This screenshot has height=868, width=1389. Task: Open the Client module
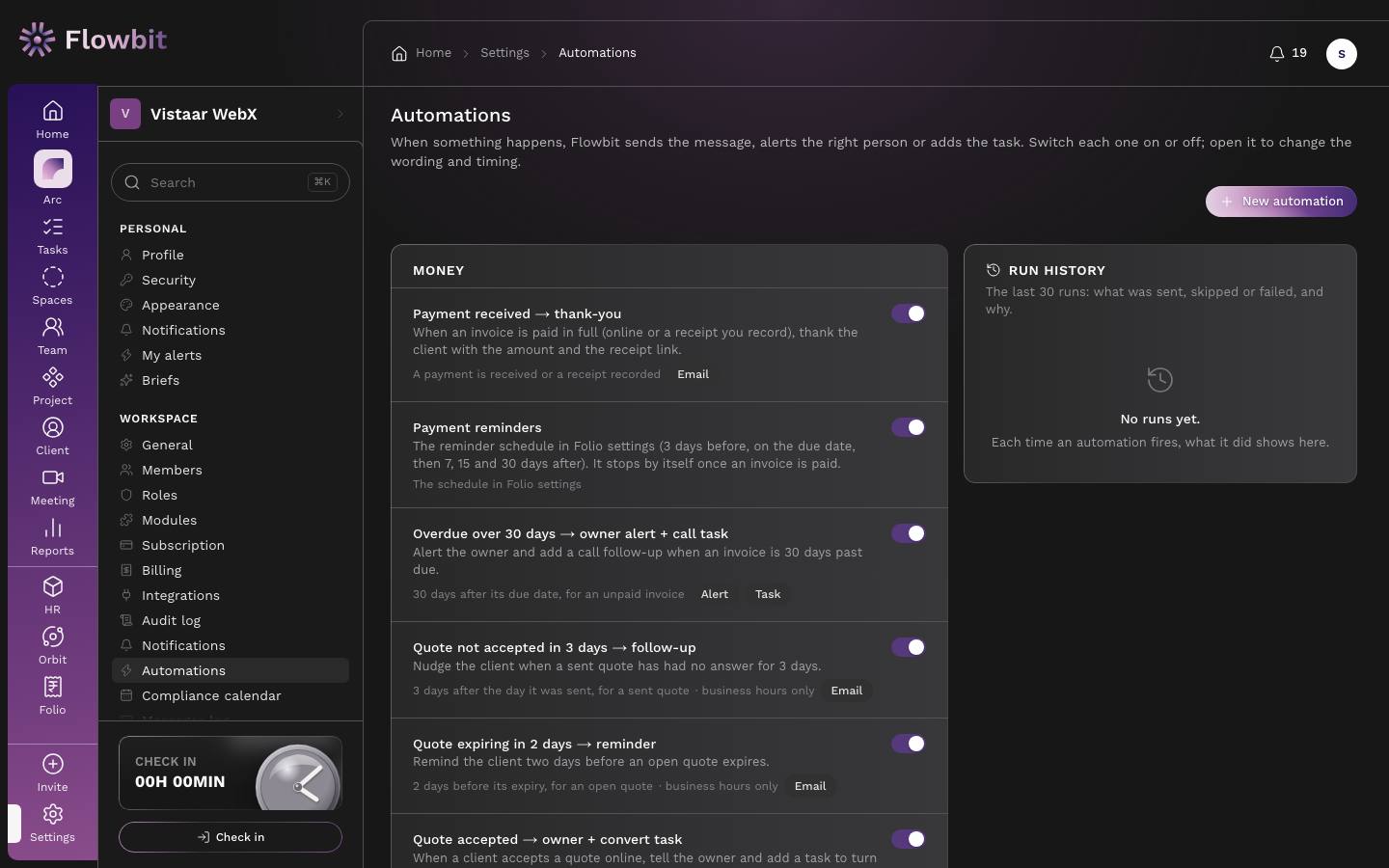[52, 437]
